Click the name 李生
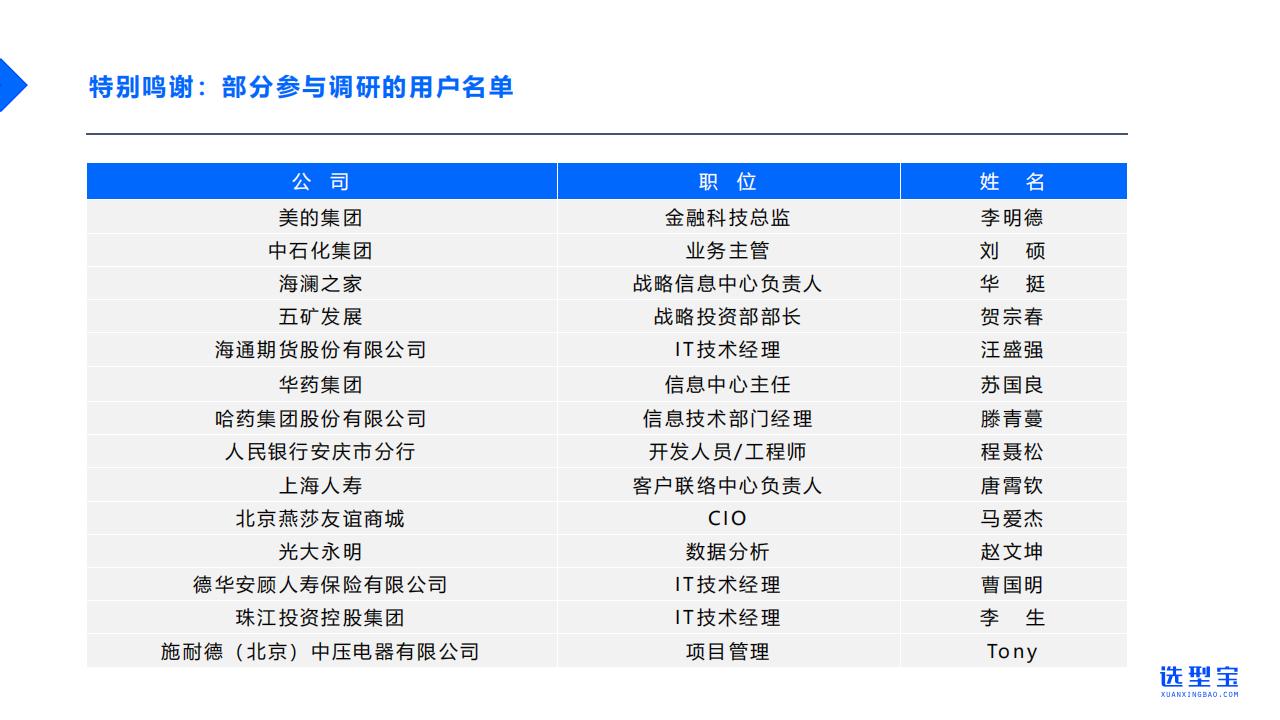The image size is (1280, 720). [x=1013, y=617]
